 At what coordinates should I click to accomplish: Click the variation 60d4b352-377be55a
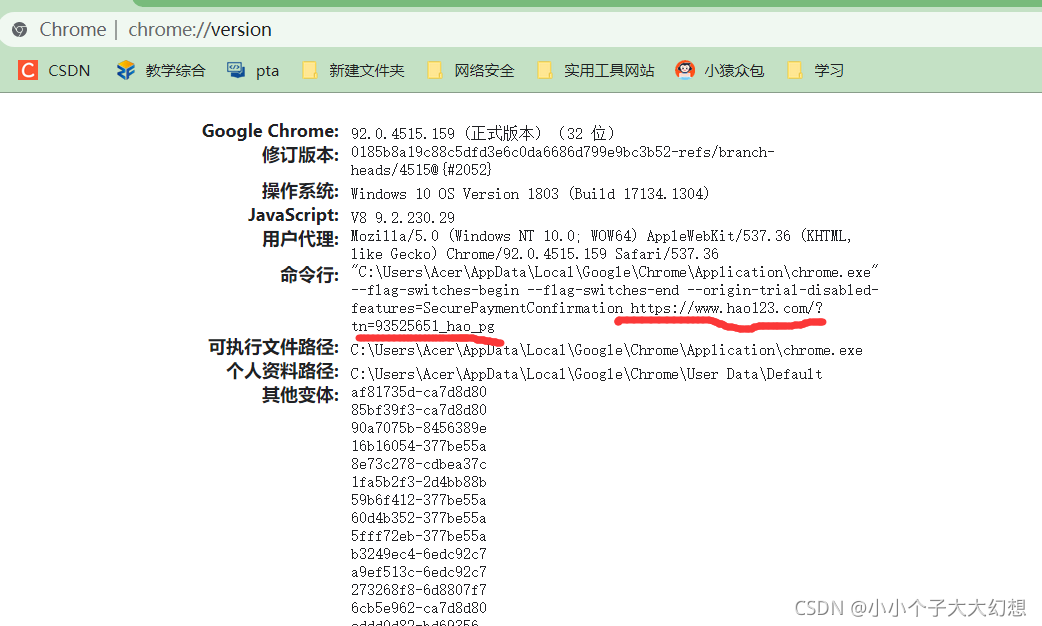click(419, 518)
